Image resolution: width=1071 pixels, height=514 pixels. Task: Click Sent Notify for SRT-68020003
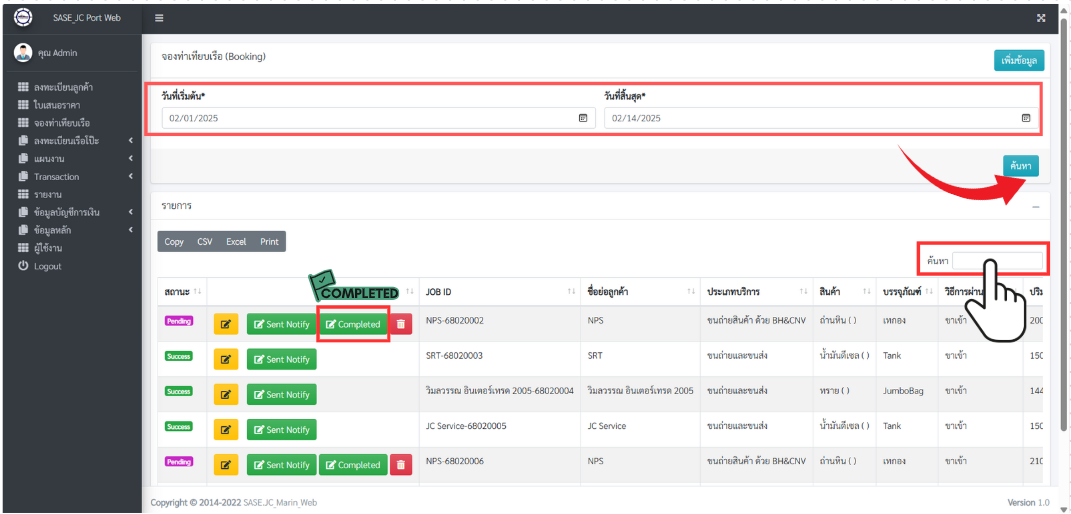pos(281,360)
